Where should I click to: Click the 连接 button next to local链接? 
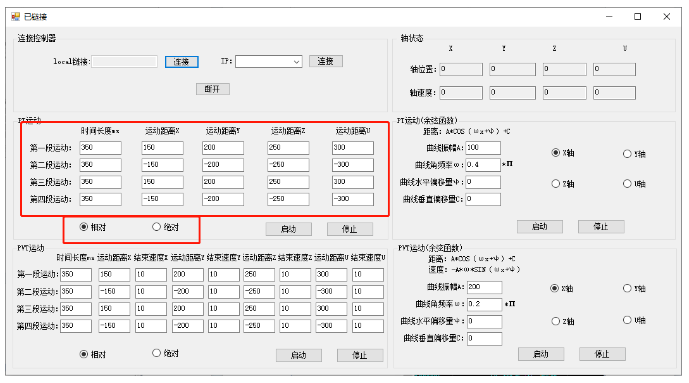point(181,62)
